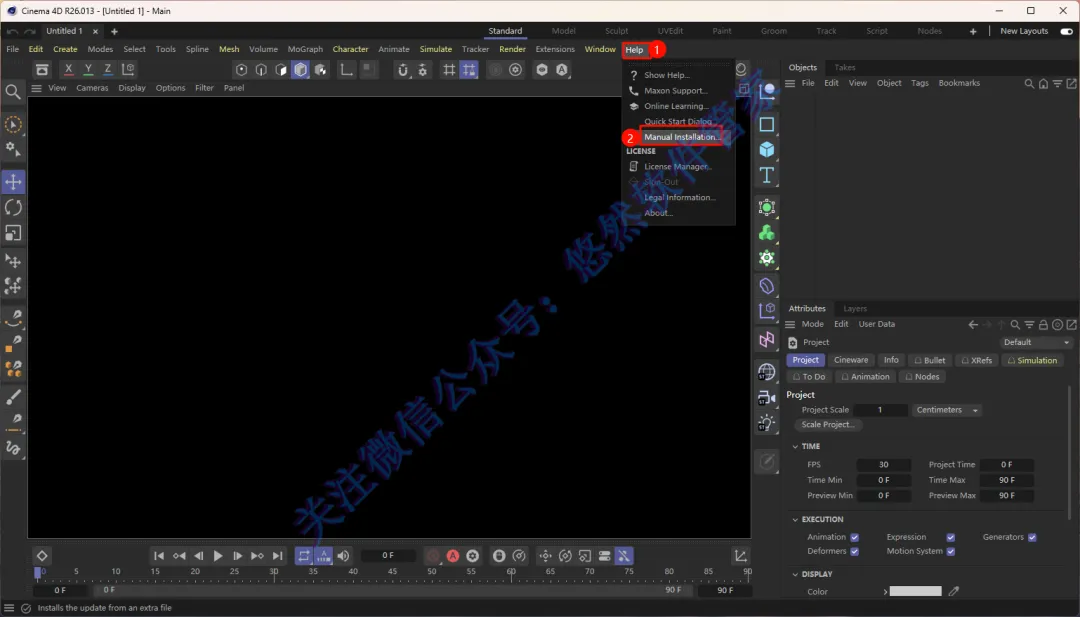
Task: Choose About from Help menu
Action: (x=658, y=213)
